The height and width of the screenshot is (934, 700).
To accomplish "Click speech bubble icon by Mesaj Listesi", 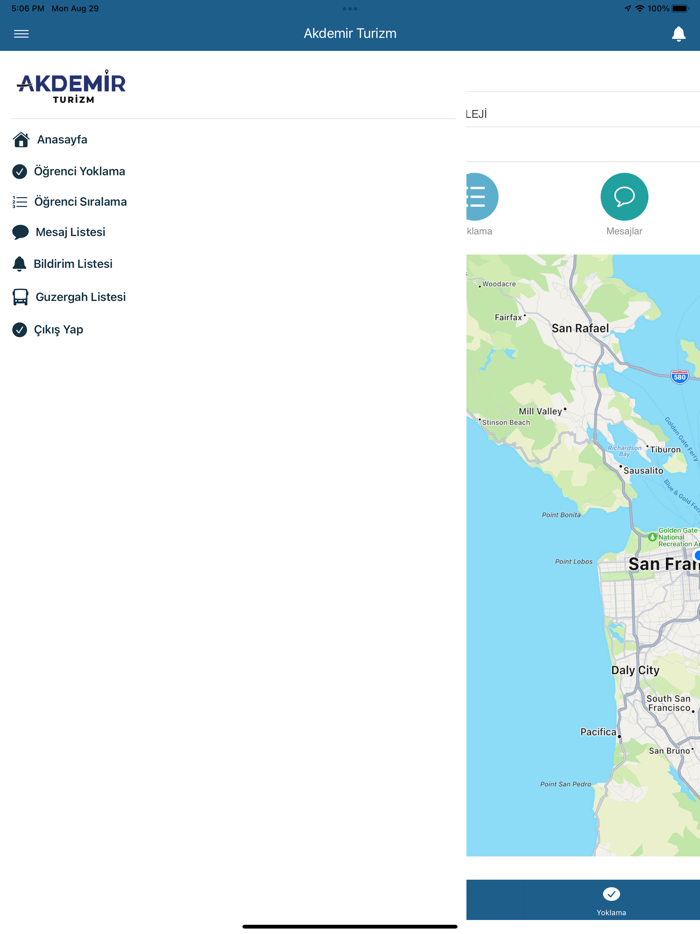I will click(x=20, y=232).
